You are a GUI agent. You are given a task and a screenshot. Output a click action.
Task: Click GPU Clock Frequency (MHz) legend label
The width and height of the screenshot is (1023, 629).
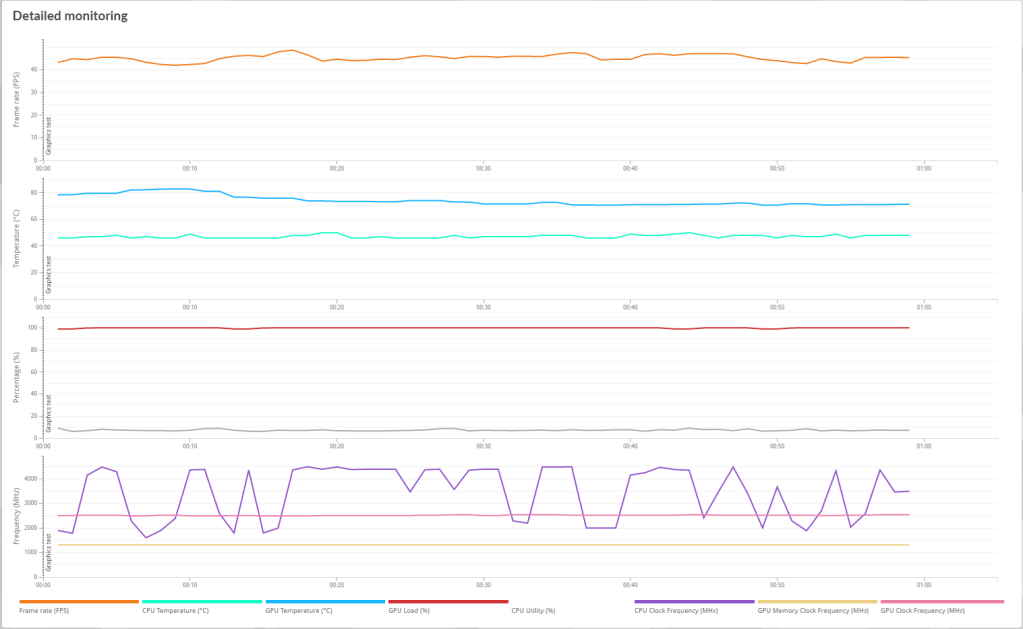click(922, 610)
